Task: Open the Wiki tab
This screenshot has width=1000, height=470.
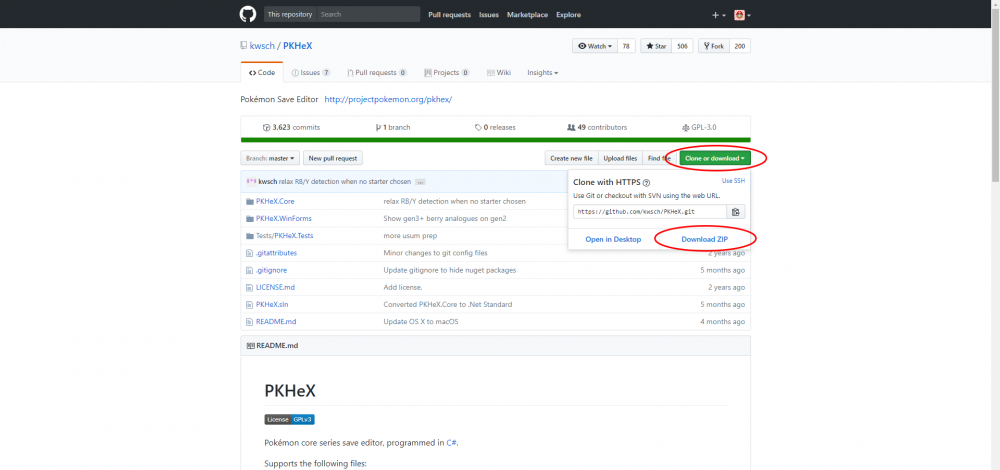Action: [498, 73]
